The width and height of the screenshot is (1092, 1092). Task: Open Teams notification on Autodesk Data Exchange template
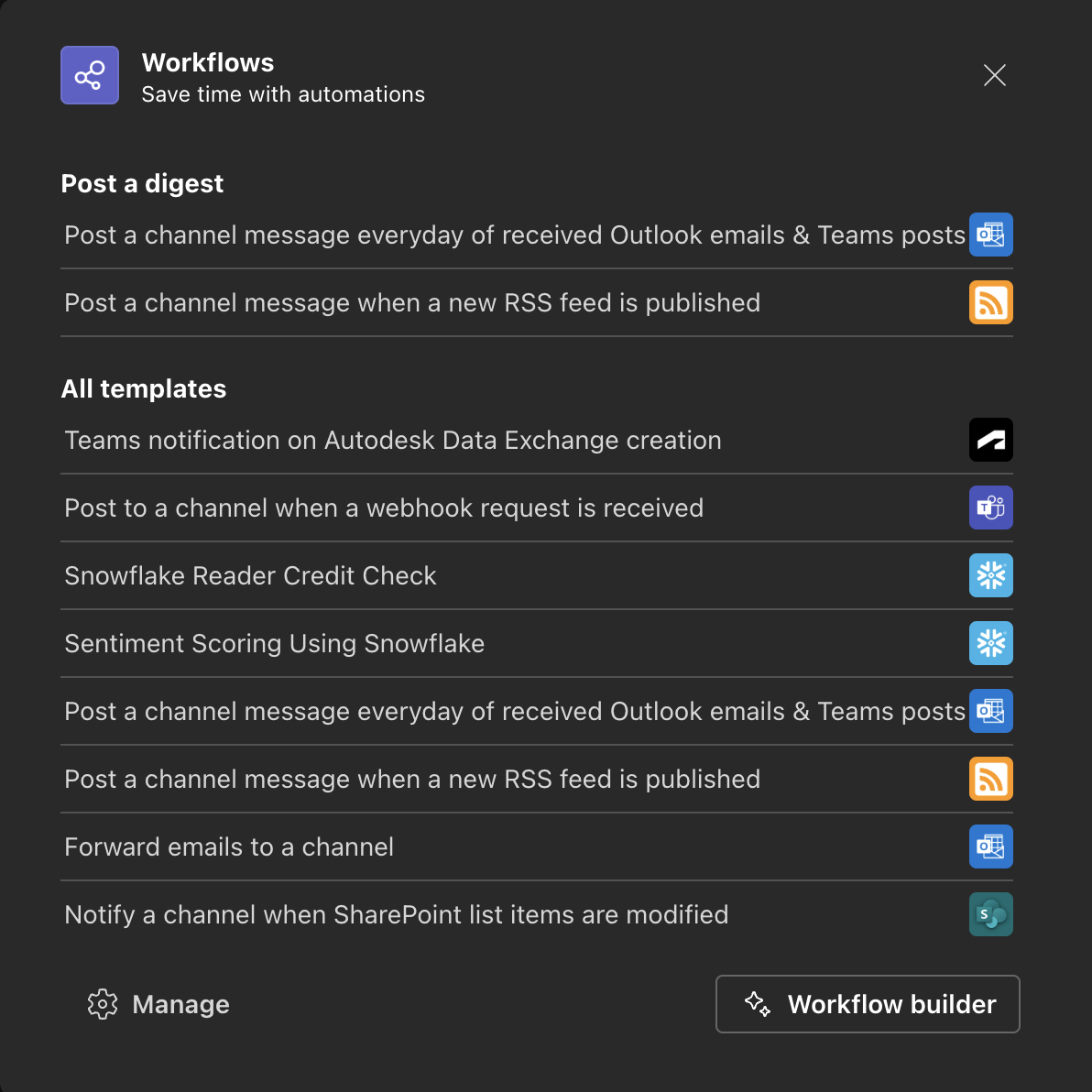click(393, 441)
